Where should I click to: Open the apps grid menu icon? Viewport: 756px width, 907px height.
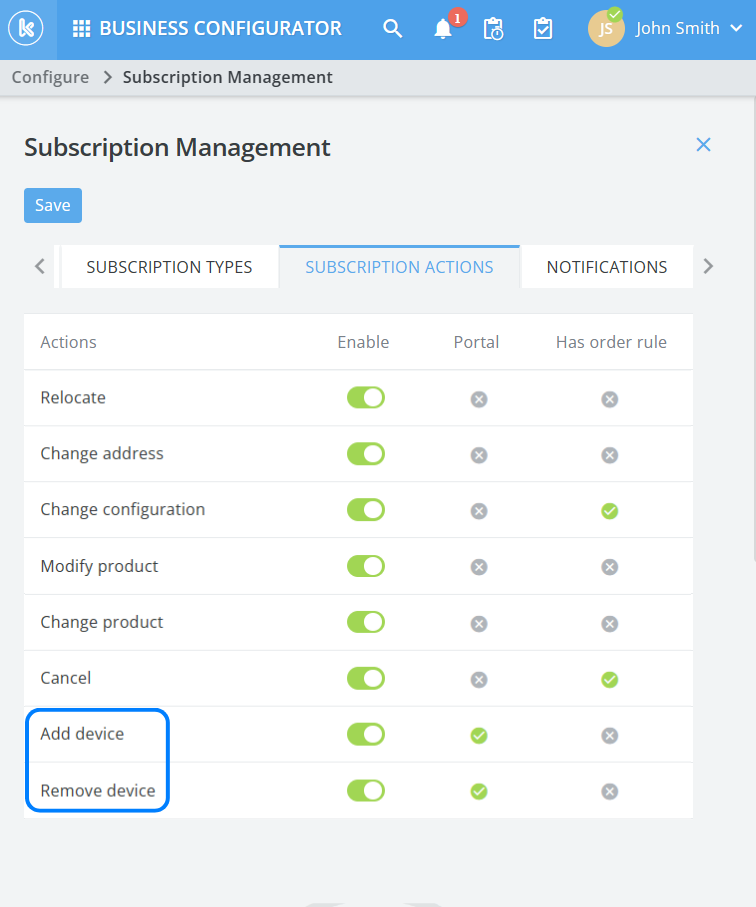point(82,29)
